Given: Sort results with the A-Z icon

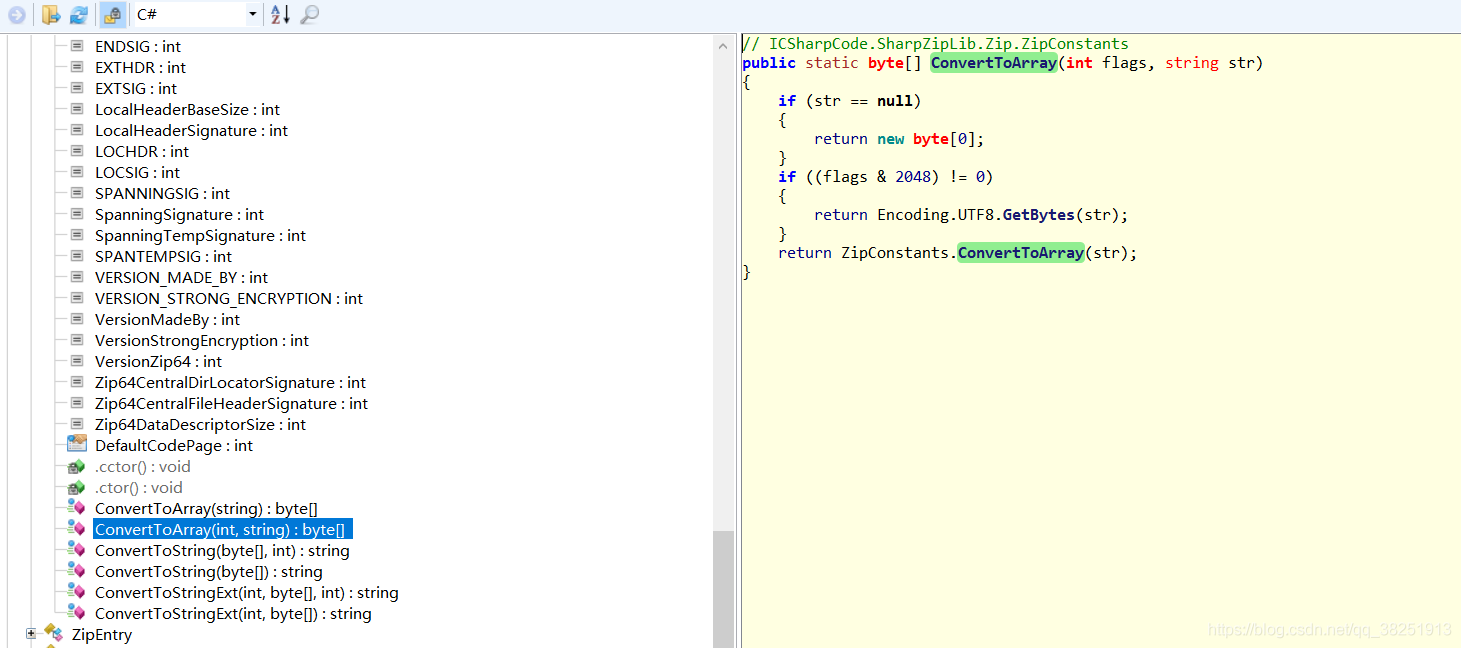Looking at the screenshot, I should click(281, 15).
